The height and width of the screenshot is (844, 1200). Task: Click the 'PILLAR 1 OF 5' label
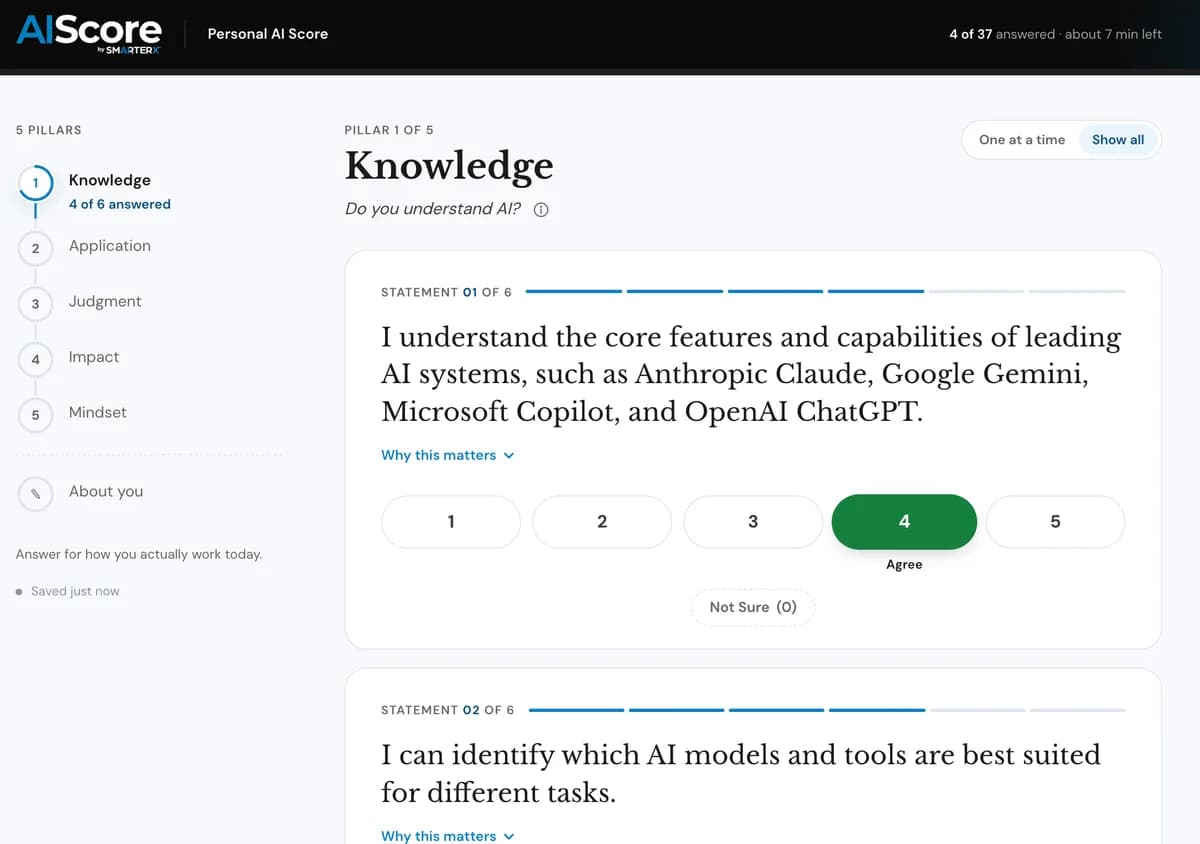coord(389,130)
